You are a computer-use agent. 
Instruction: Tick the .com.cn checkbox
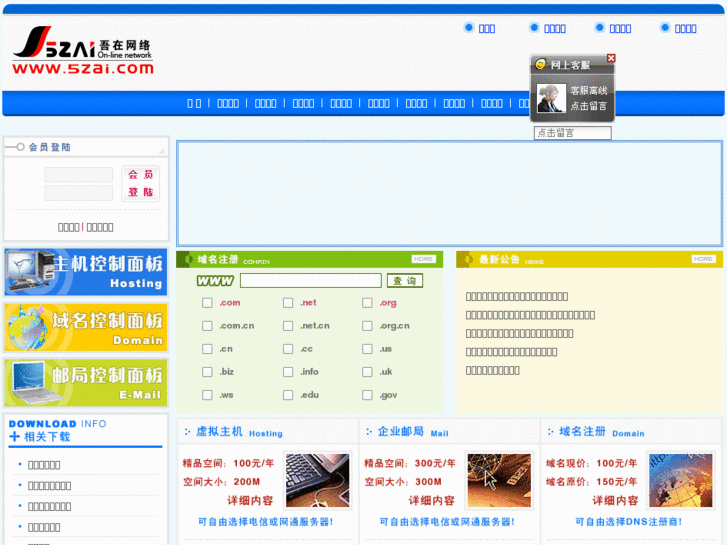click(x=207, y=326)
